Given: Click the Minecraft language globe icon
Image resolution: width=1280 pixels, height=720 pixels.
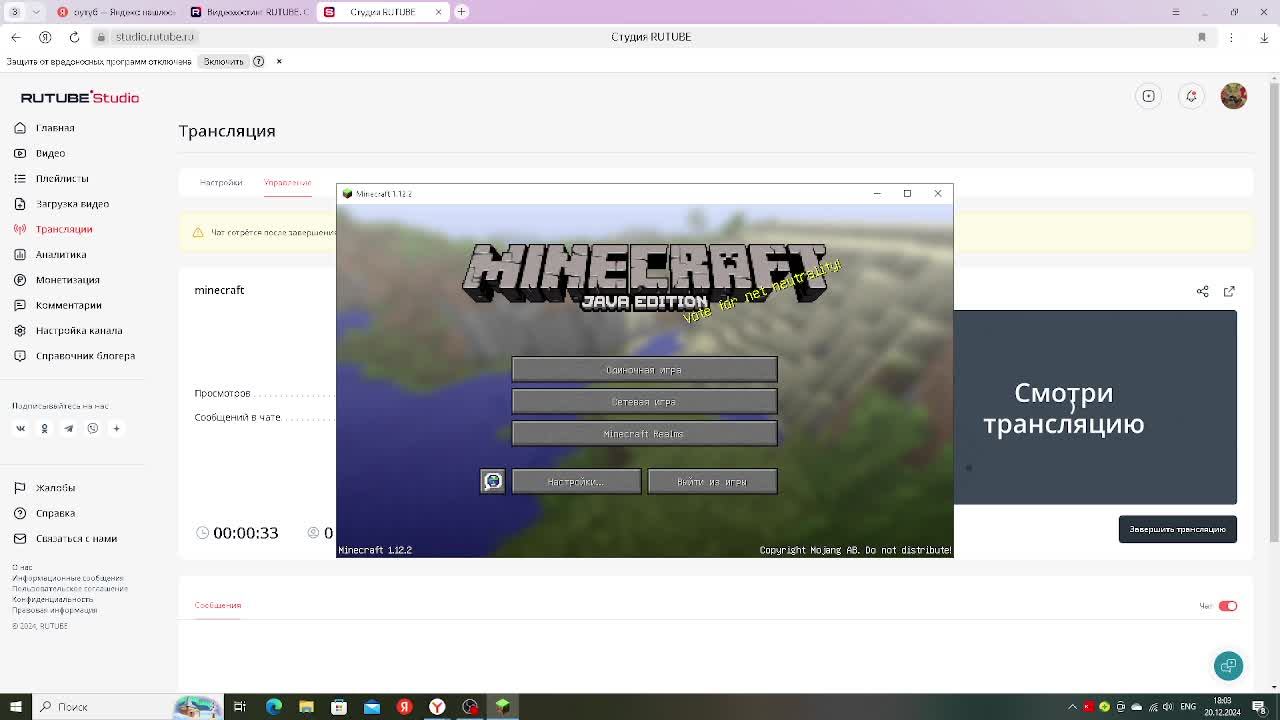Looking at the screenshot, I should (492, 482).
